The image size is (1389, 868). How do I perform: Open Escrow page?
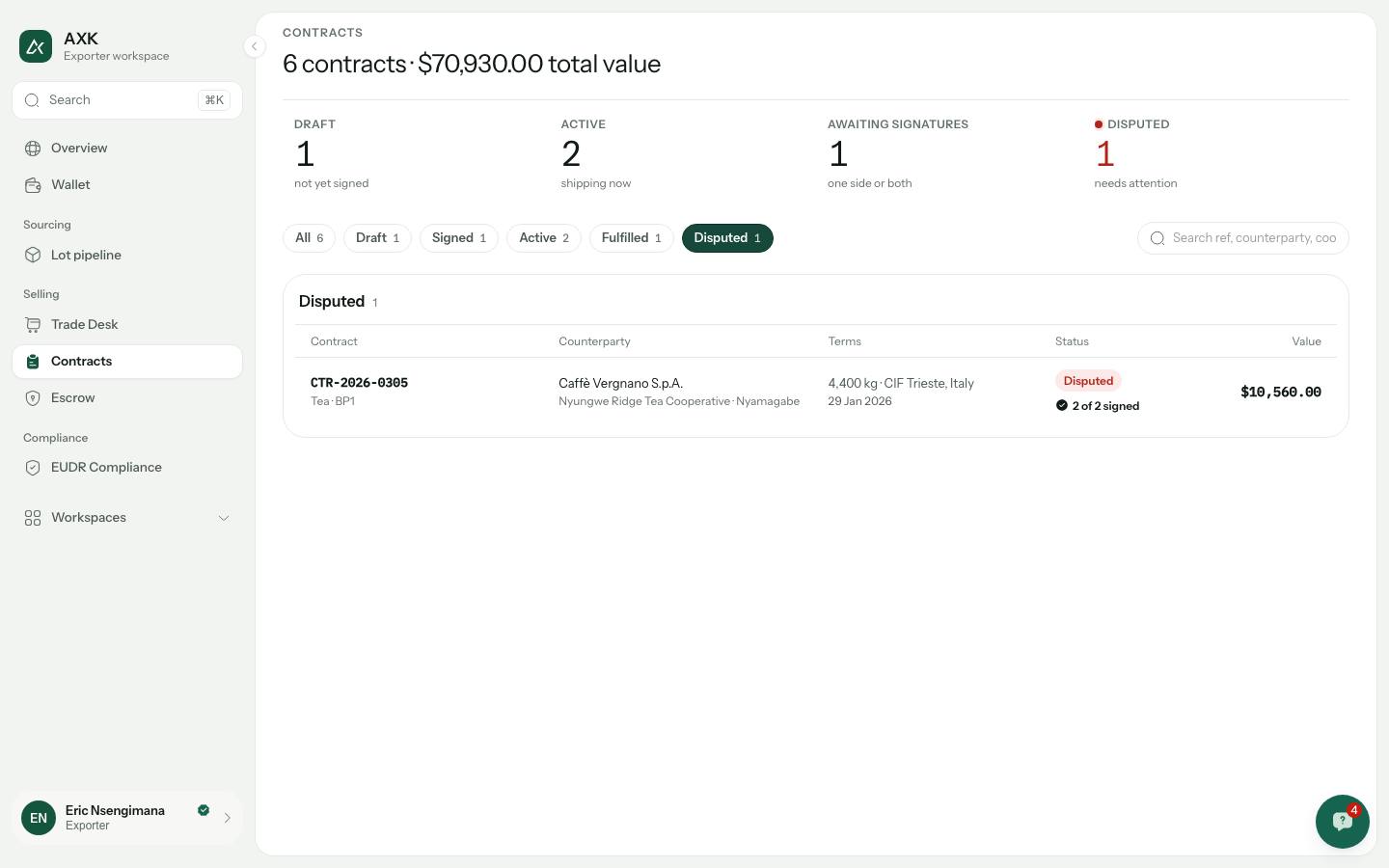pos(127,398)
